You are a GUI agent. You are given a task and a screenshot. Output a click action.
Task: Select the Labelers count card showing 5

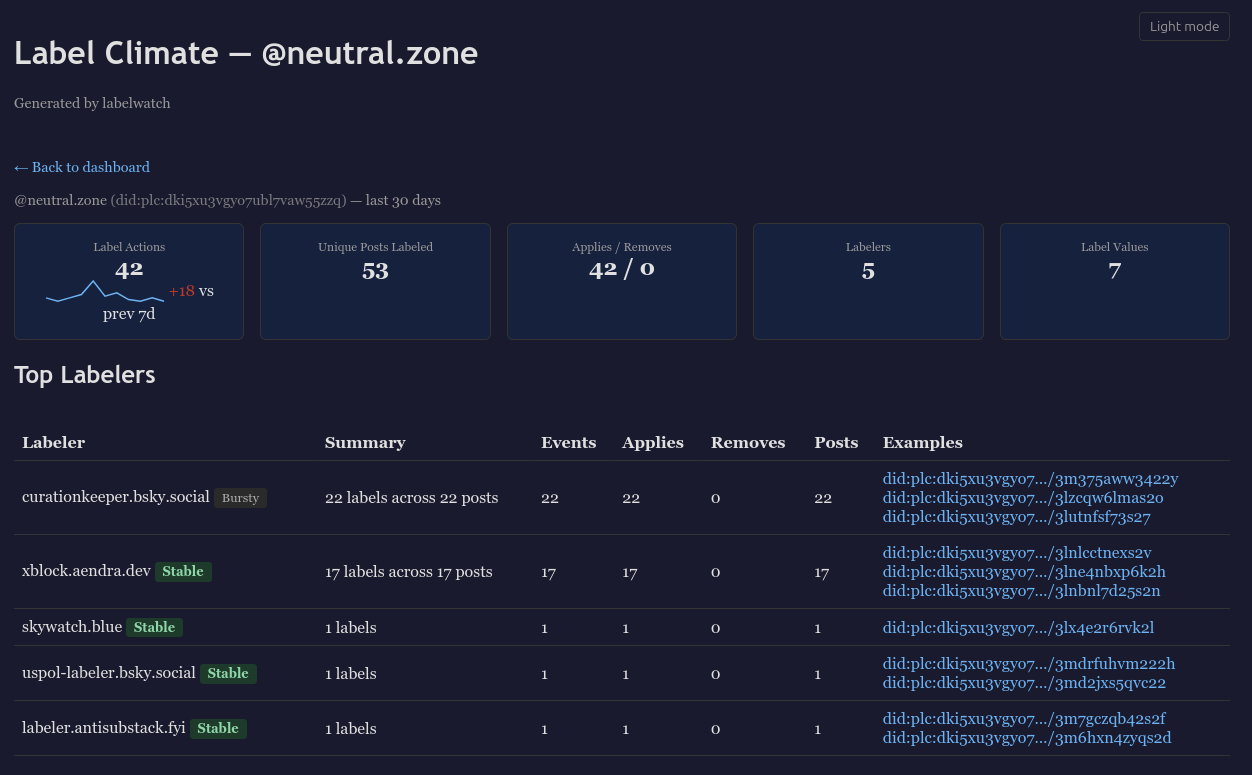coord(868,281)
